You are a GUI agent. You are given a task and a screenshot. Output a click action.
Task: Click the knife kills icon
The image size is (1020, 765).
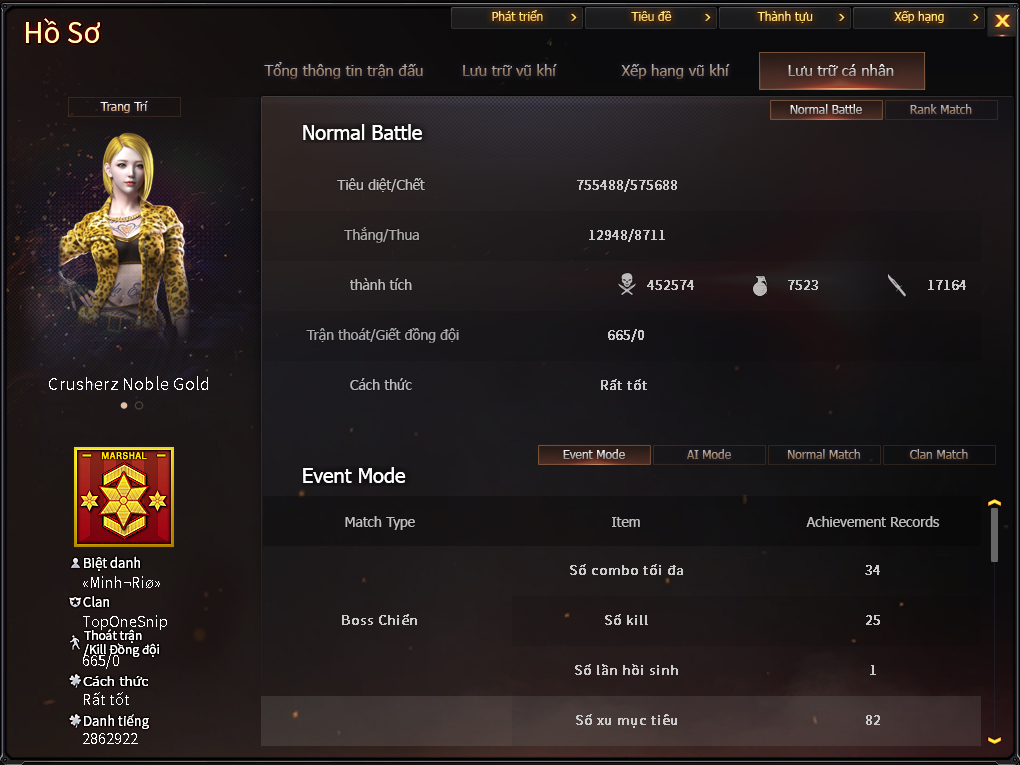[896, 285]
